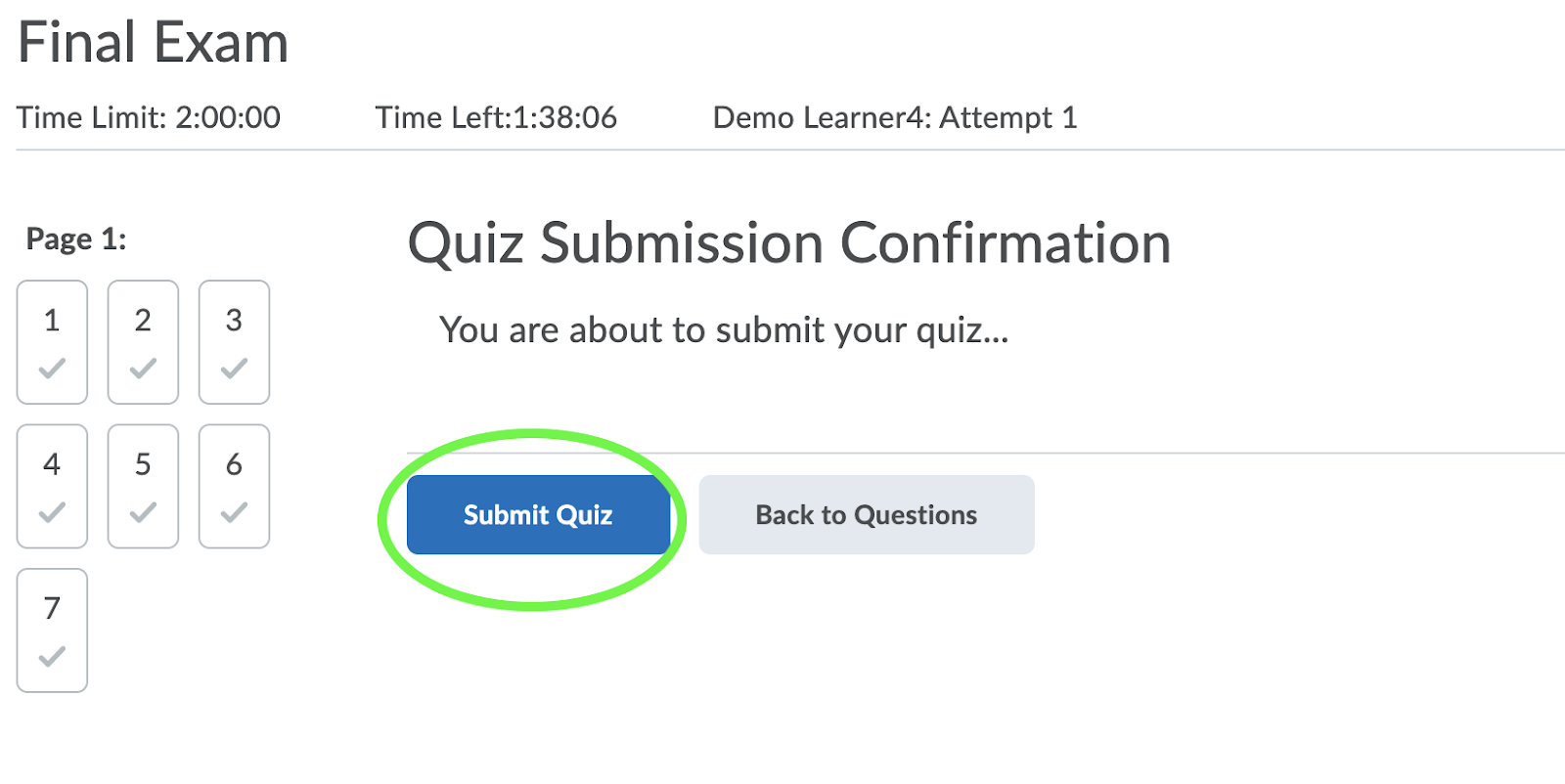Navigate to question 5 box
Screen dimensions: 1565x784
pyautogui.click(x=143, y=486)
